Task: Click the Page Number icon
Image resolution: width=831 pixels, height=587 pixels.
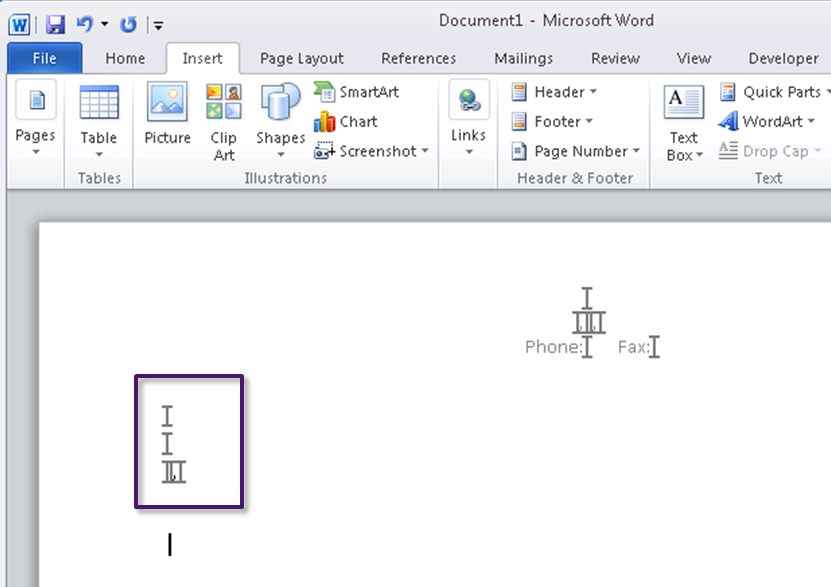Action: 519,152
